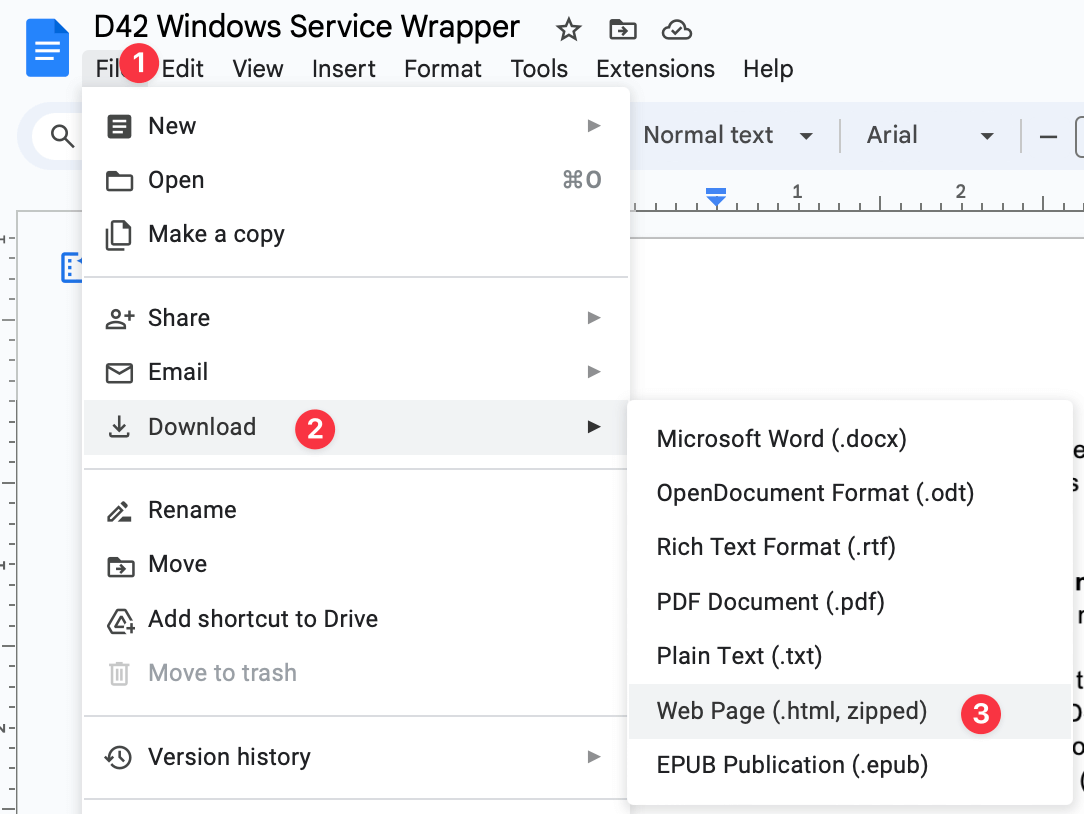Click Make a copy in File menu
The image size is (1084, 814).
coord(216,234)
